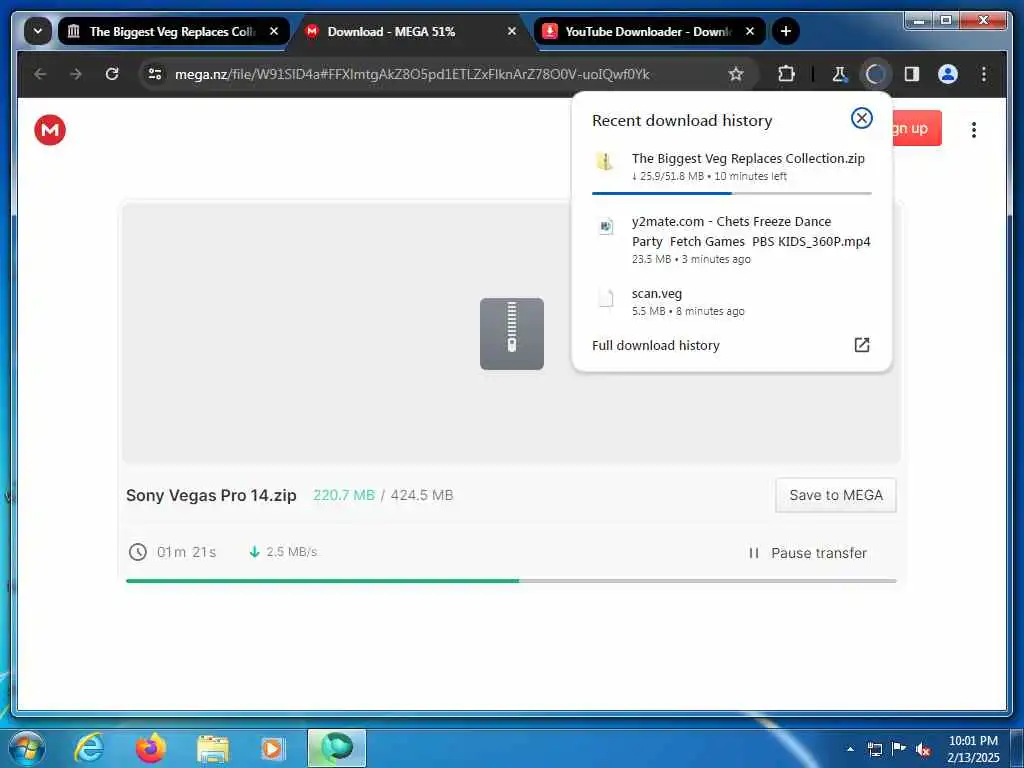Launch Firefox from taskbar

coord(150,748)
